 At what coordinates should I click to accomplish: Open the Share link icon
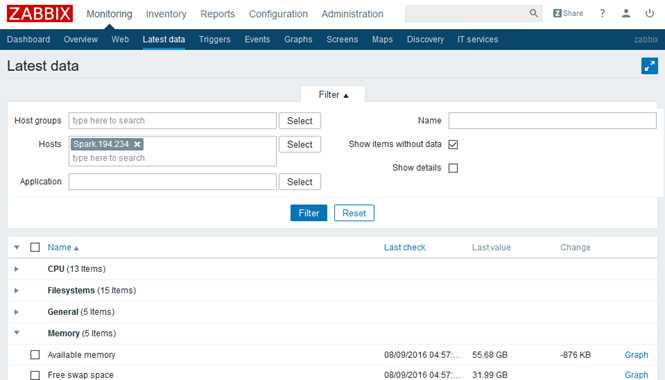568,13
